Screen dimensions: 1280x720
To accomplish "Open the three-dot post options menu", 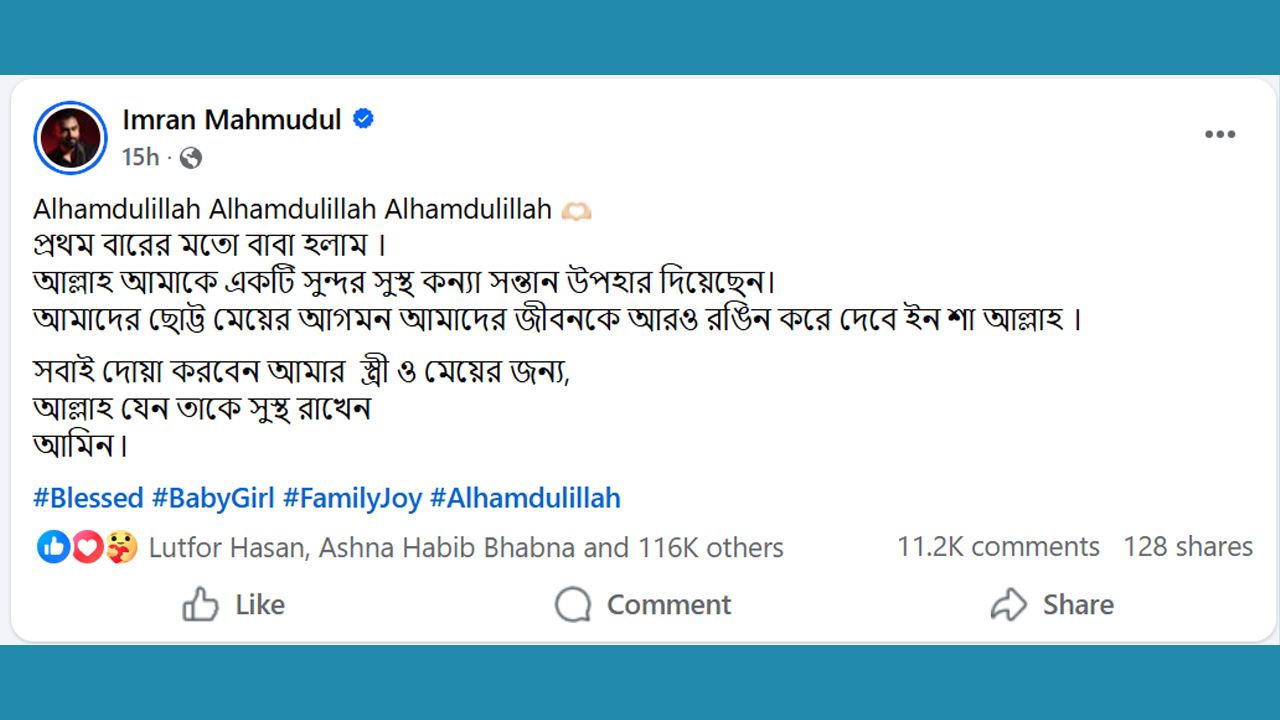I will click(x=1219, y=135).
